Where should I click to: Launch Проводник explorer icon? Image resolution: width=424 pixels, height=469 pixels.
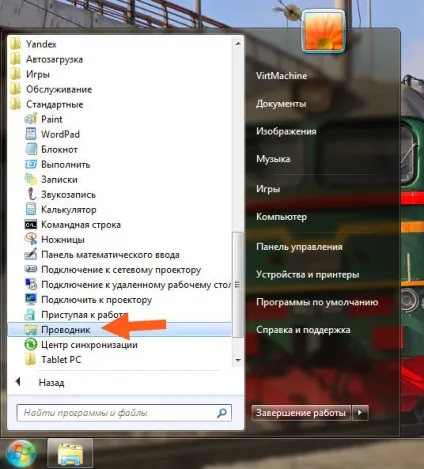pos(31,330)
